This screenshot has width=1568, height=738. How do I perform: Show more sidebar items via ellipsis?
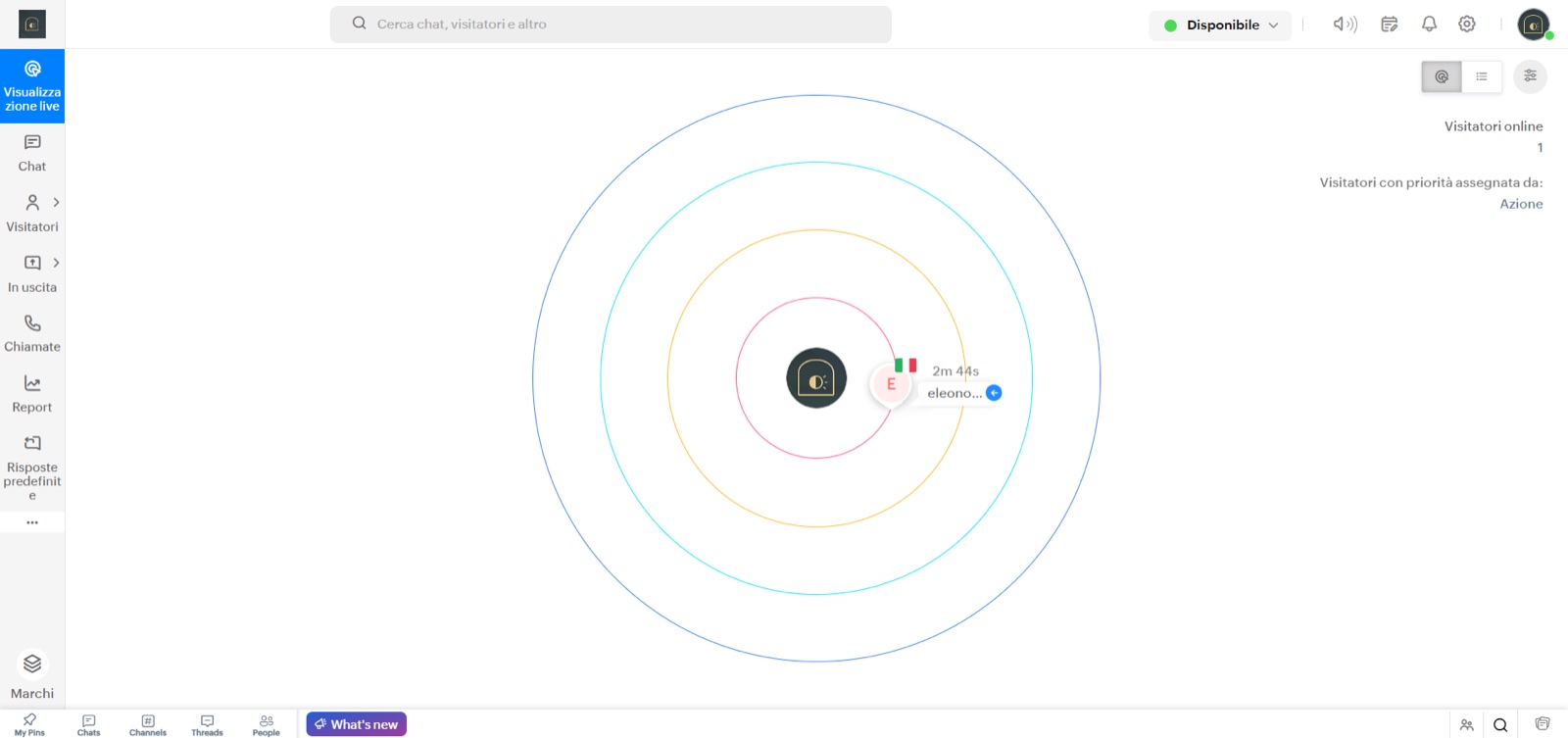[x=32, y=522]
